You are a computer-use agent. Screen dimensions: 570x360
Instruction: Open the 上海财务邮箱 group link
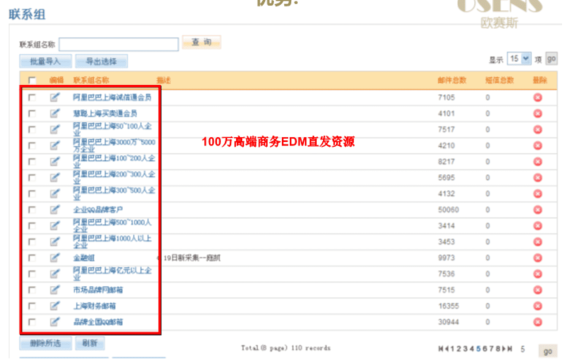(95, 306)
